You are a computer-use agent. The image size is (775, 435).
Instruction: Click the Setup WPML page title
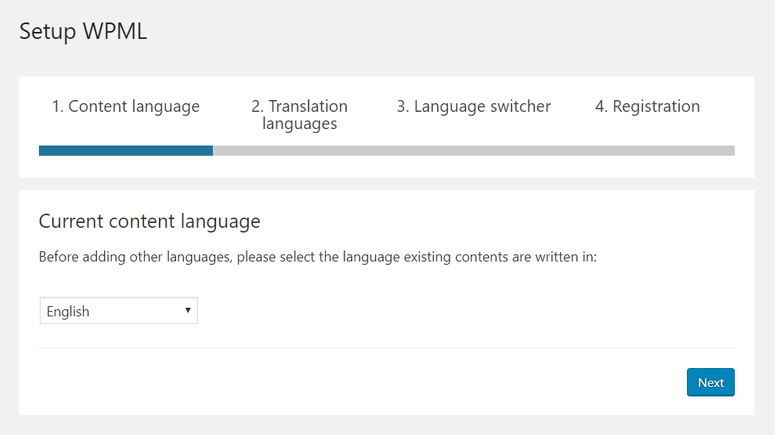tap(83, 31)
